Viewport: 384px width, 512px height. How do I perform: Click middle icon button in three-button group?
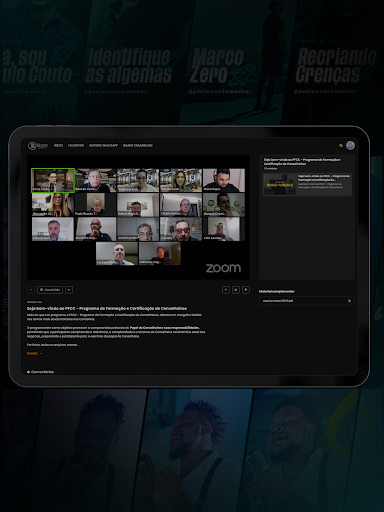click(236, 290)
